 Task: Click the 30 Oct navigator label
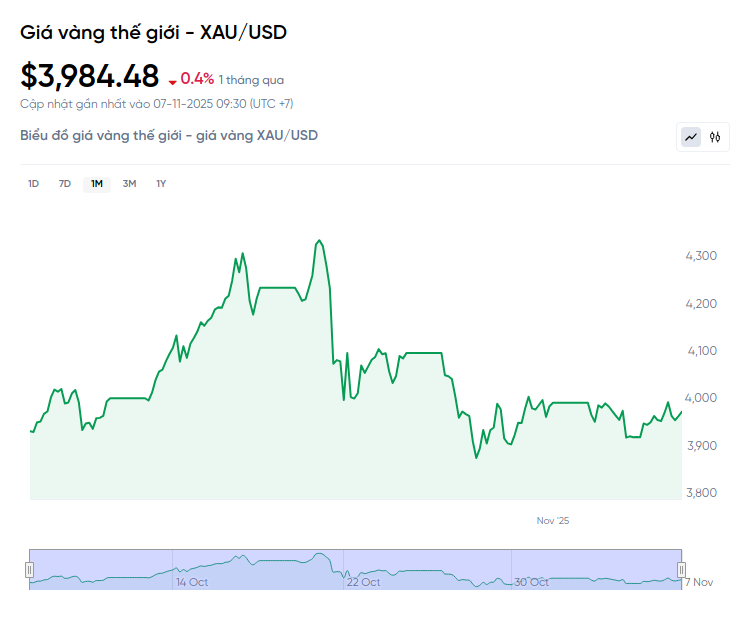(x=532, y=582)
